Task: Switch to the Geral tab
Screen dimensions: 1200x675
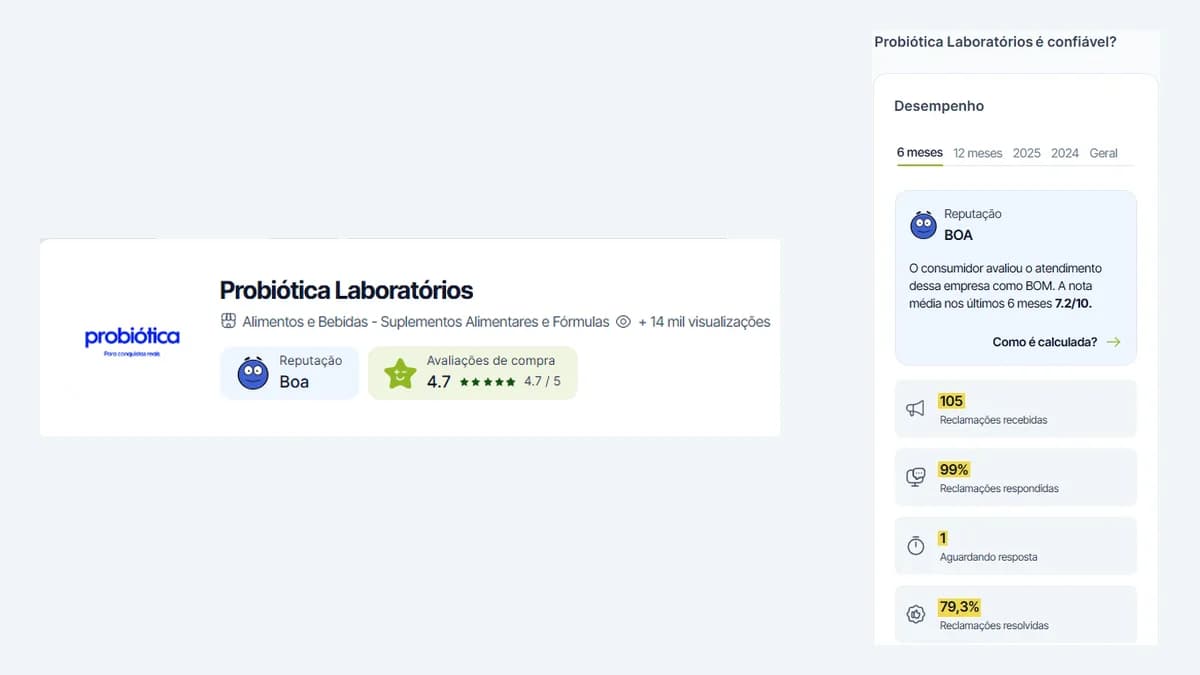Action: (1103, 153)
